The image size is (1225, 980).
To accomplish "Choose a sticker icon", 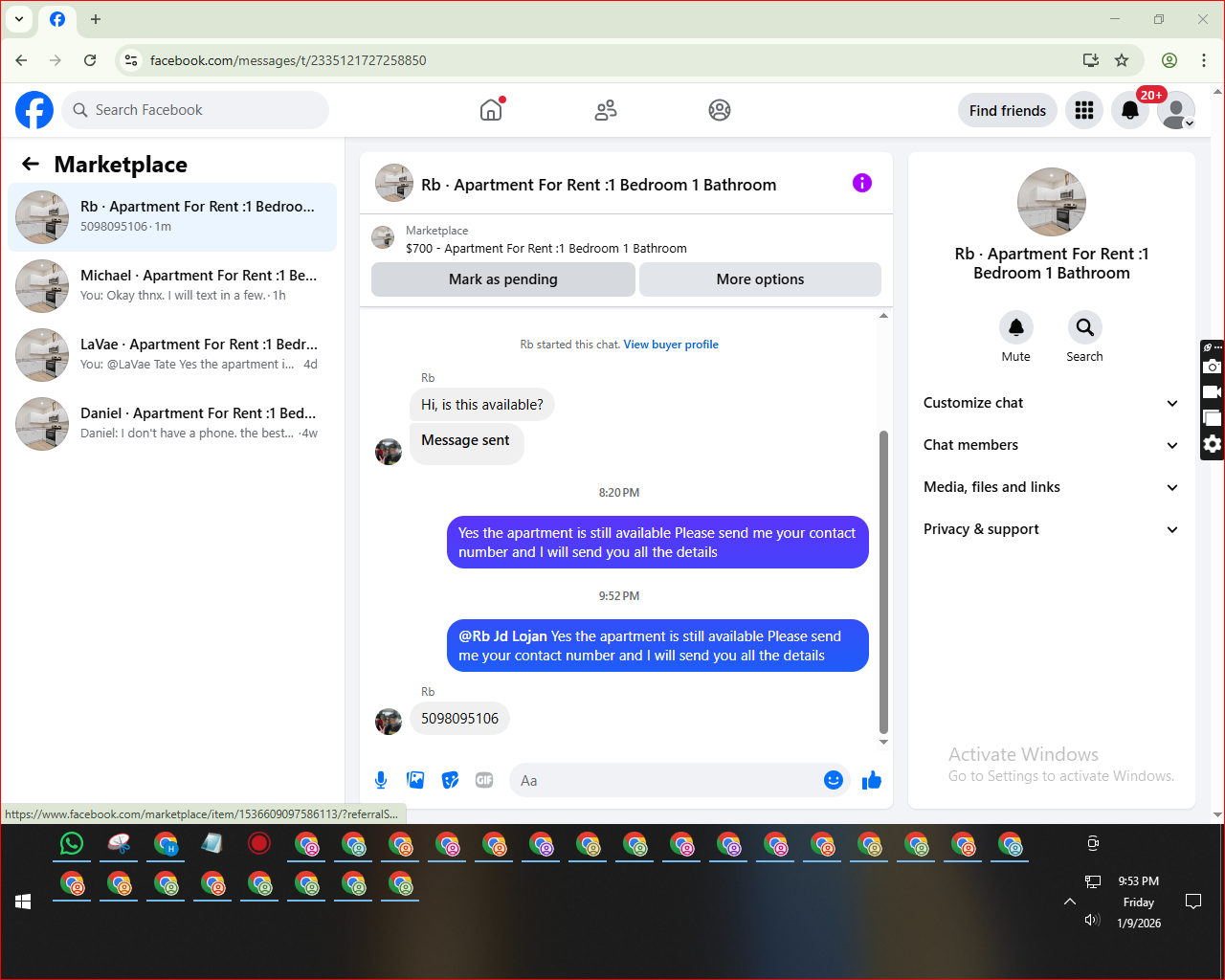I will (450, 780).
